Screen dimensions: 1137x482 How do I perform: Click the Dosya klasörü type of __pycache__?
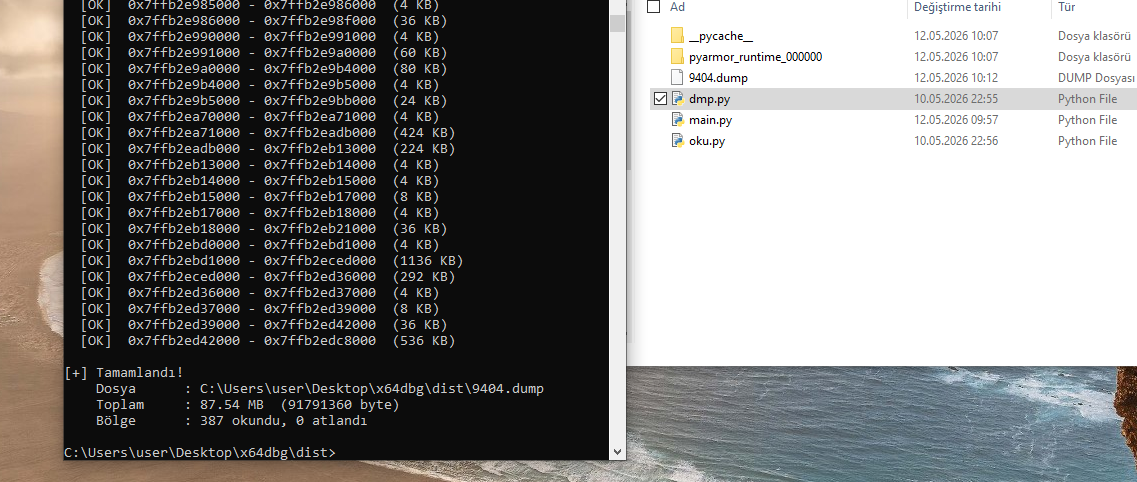(x=1094, y=36)
